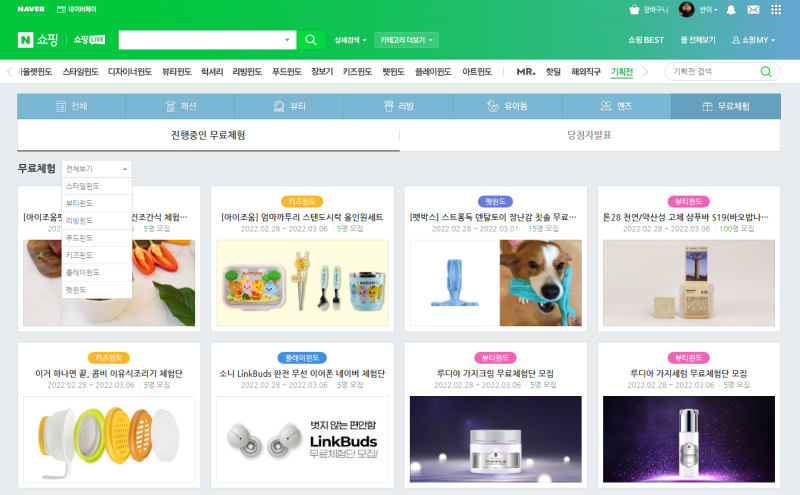800x495 pixels.
Task: Open the 루디아 가지크림 product image
Action: pos(495,439)
